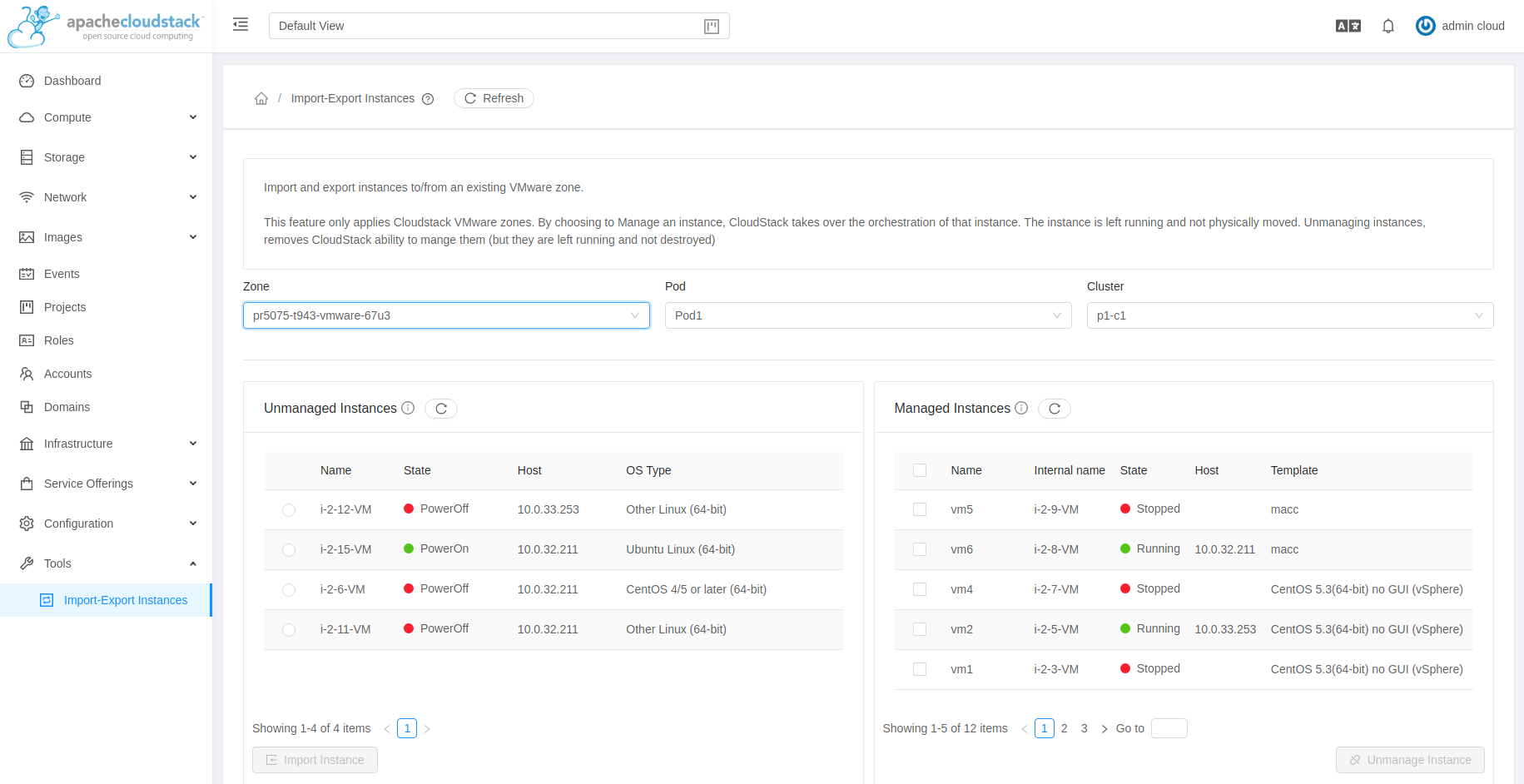This screenshot has width=1524, height=784.
Task: Select all managed instances via header checkbox
Action: click(920, 470)
